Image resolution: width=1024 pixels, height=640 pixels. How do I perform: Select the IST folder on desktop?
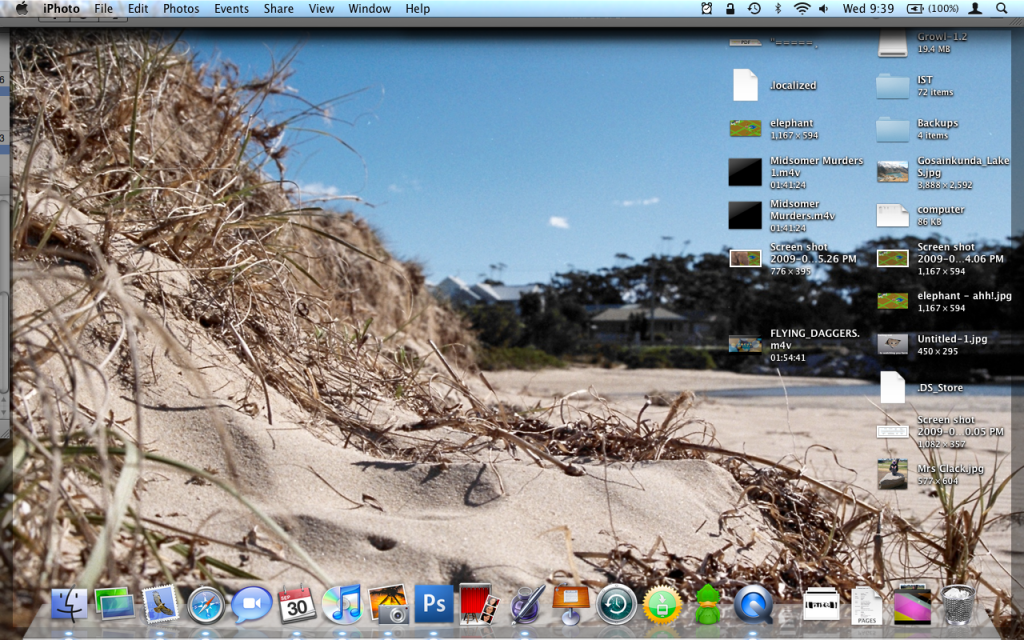pos(892,86)
